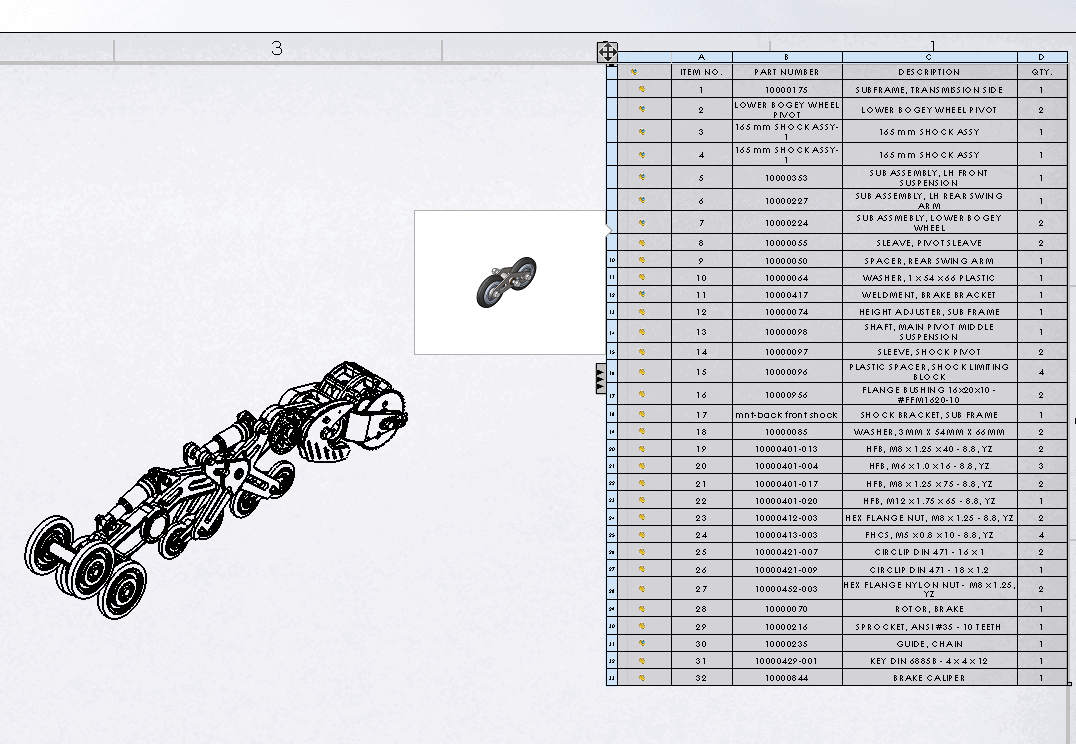
Task: Select the suspension assembly drawing view
Action: click(x=217, y=489)
